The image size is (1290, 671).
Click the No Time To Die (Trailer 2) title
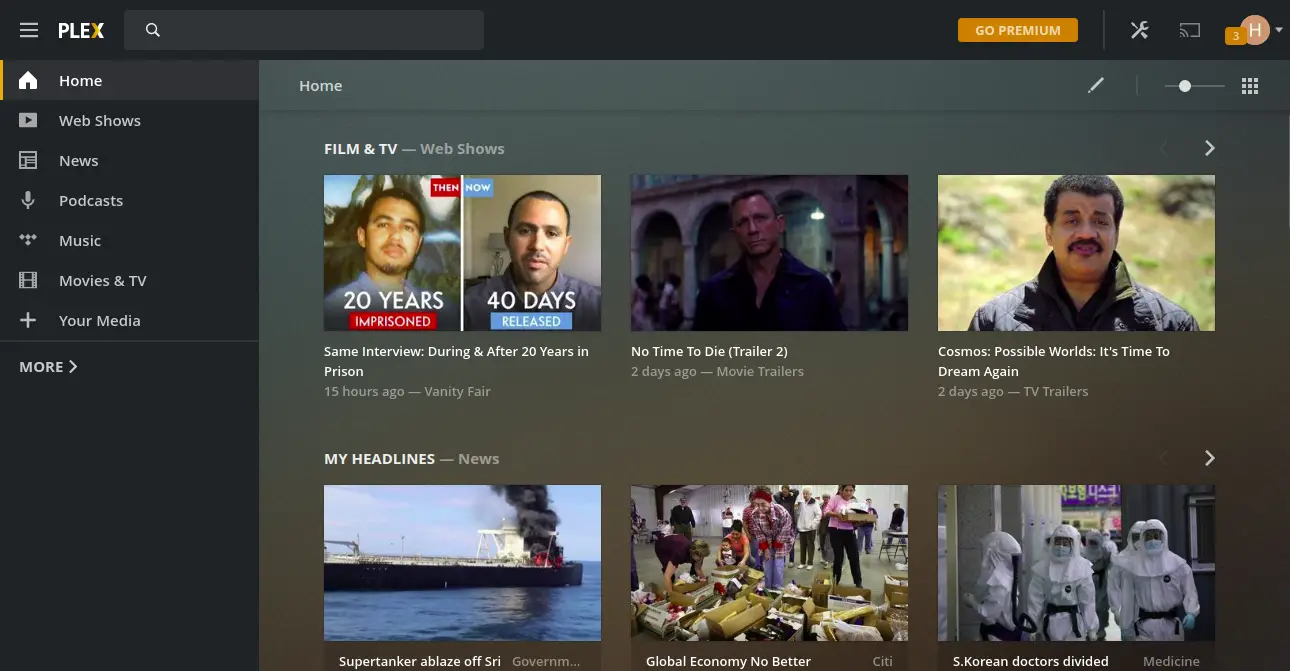pyautogui.click(x=709, y=351)
